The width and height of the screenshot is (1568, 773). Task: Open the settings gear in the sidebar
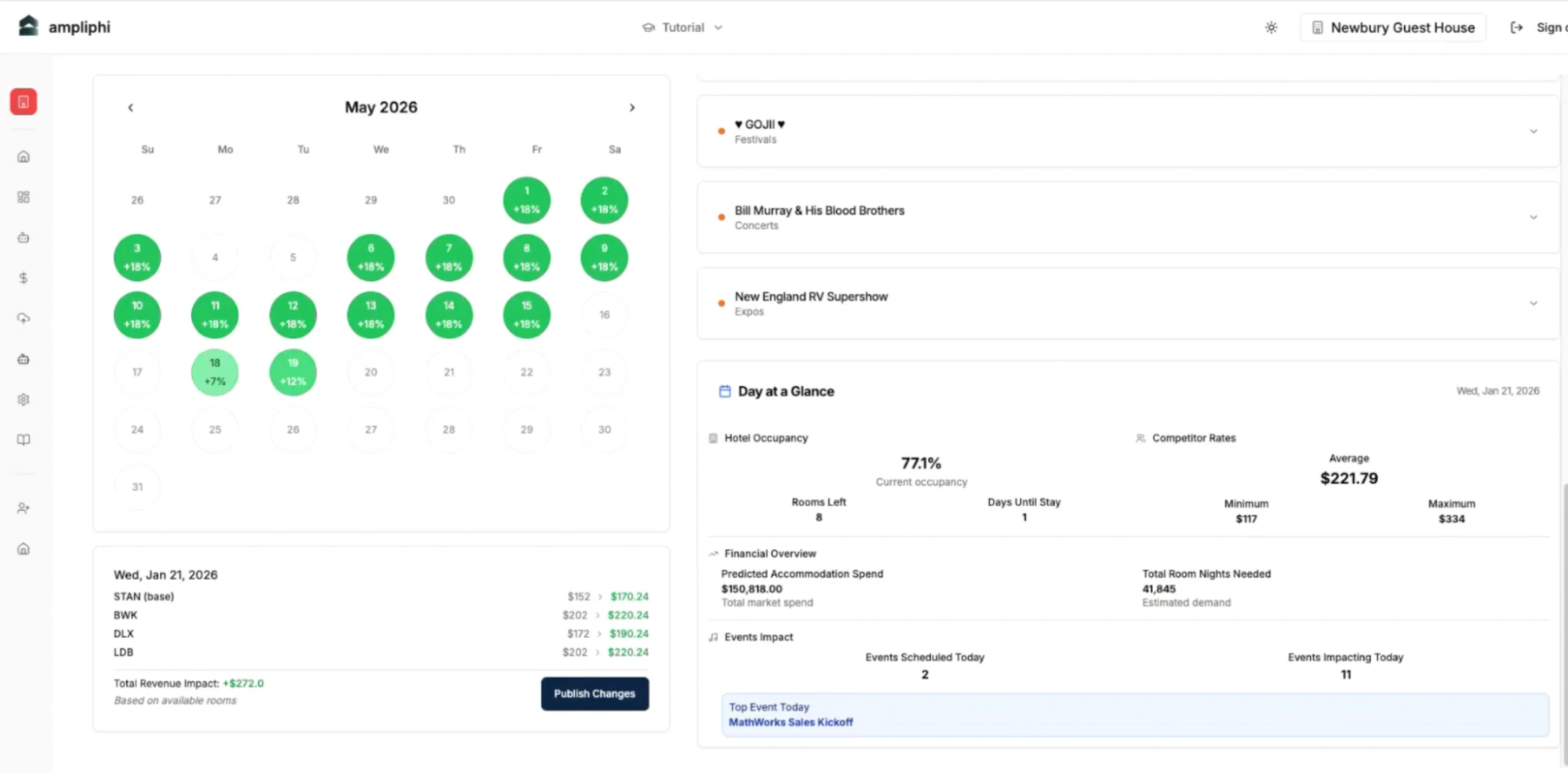[24, 399]
